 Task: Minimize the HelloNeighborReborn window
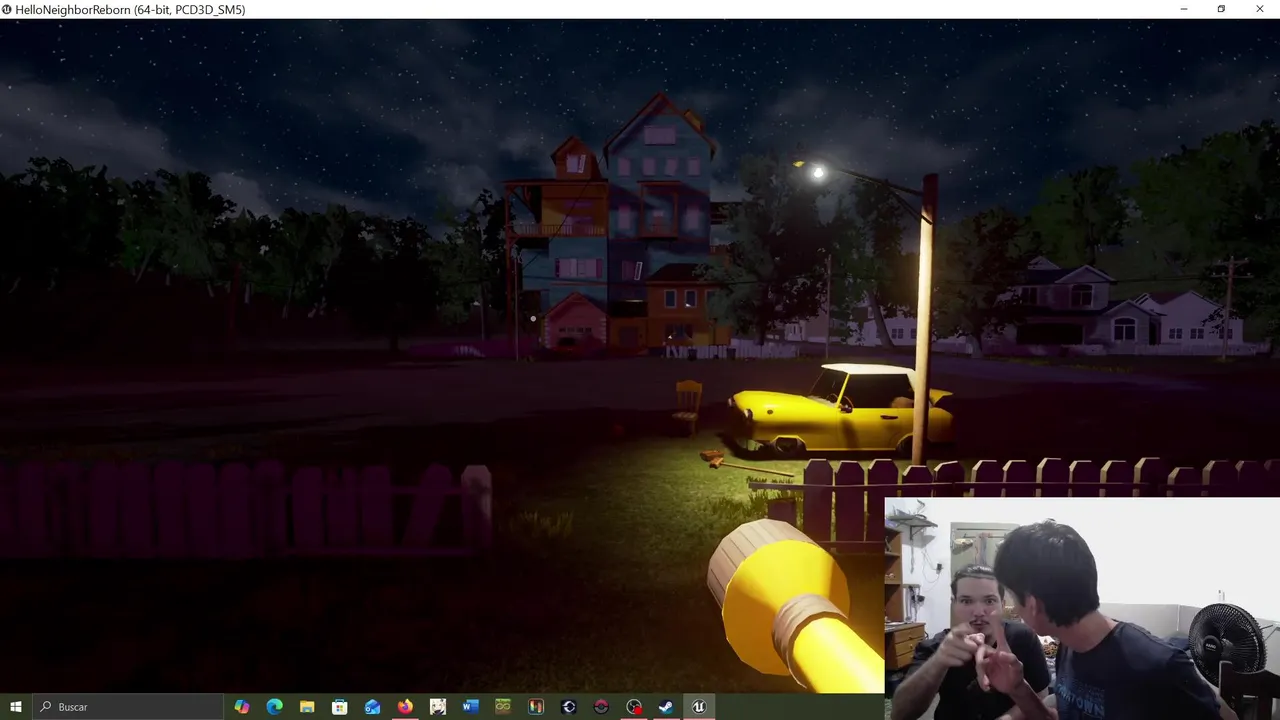[1184, 9]
